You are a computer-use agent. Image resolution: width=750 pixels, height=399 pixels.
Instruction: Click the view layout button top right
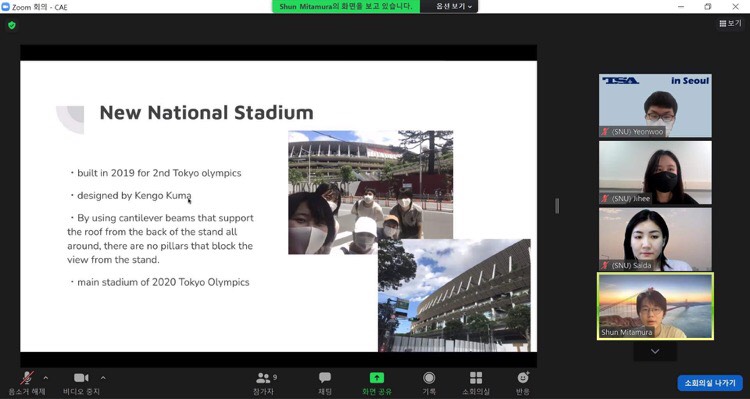(x=730, y=23)
